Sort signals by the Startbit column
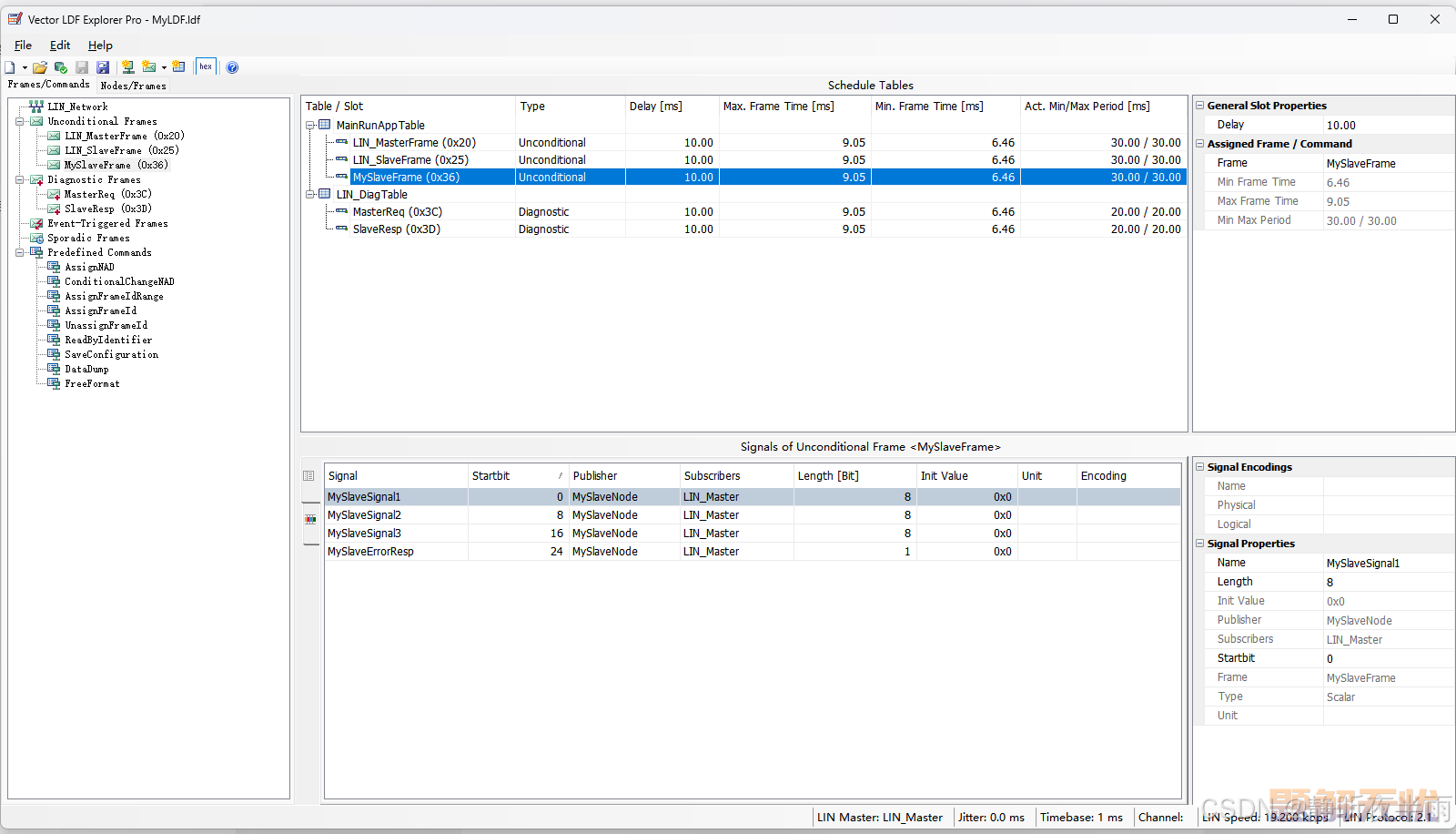The height and width of the screenshot is (834, 1456). click(518, 476)
